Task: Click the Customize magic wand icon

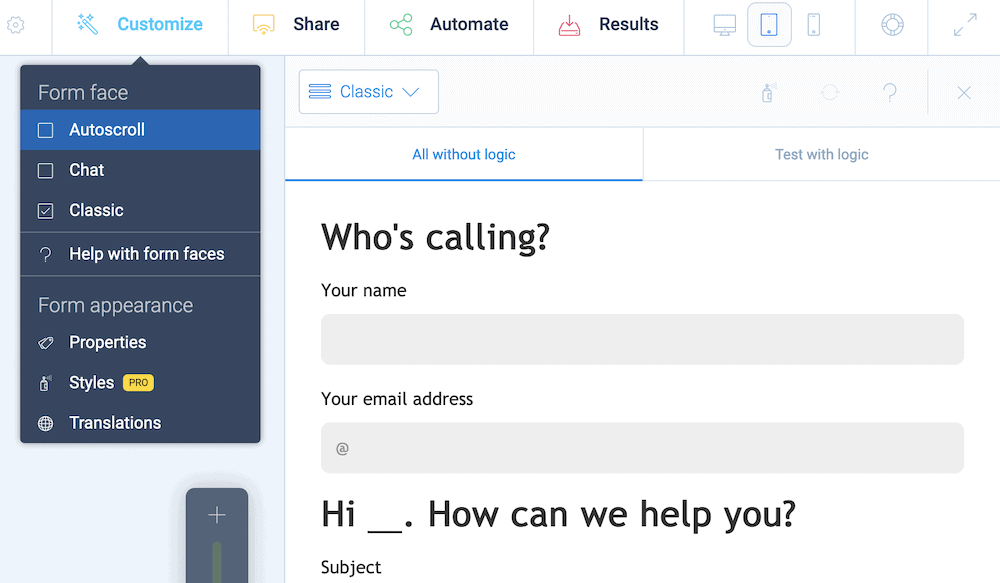Action: tap(87, 24)
